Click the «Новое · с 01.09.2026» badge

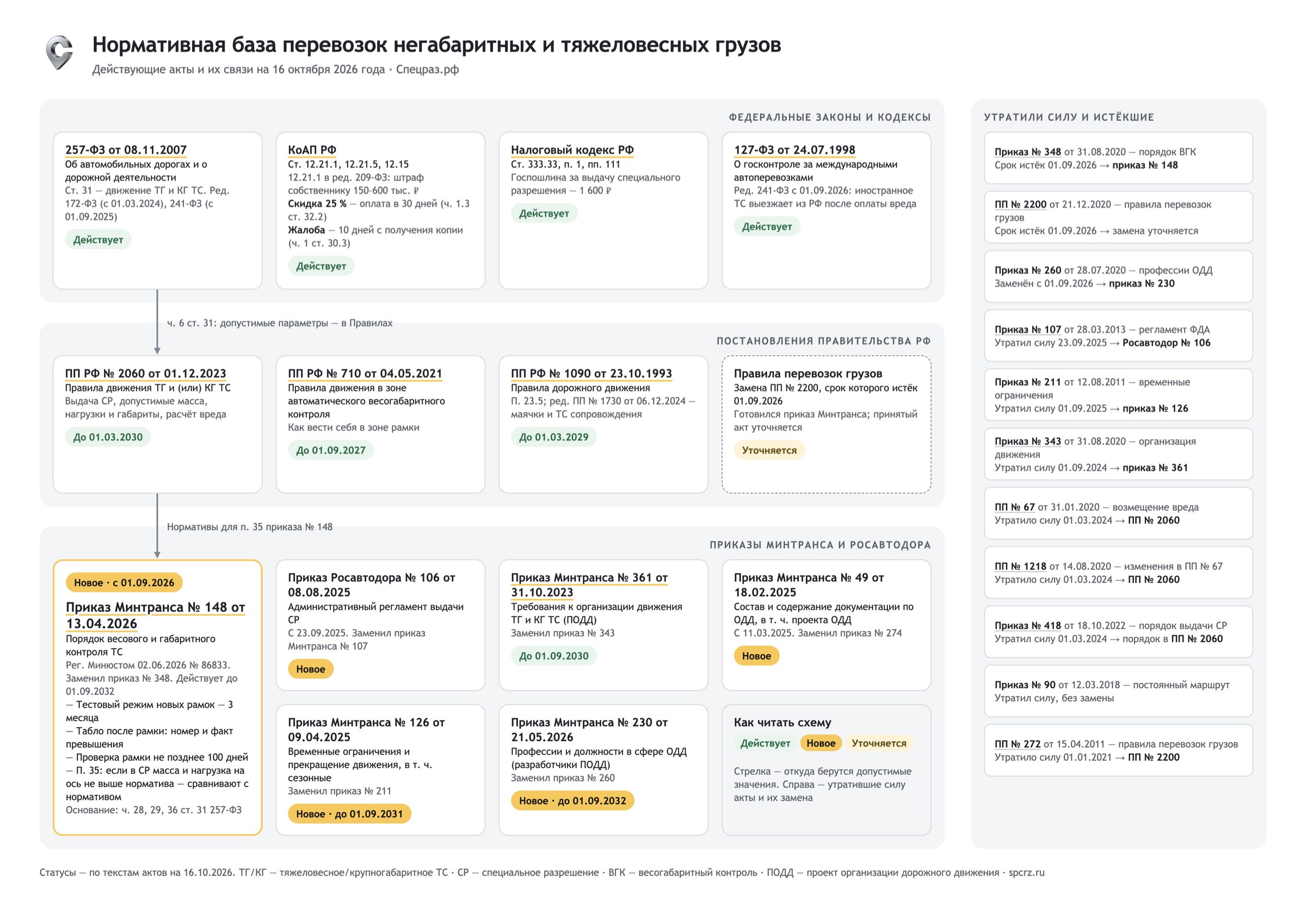[x=124, y=583]
